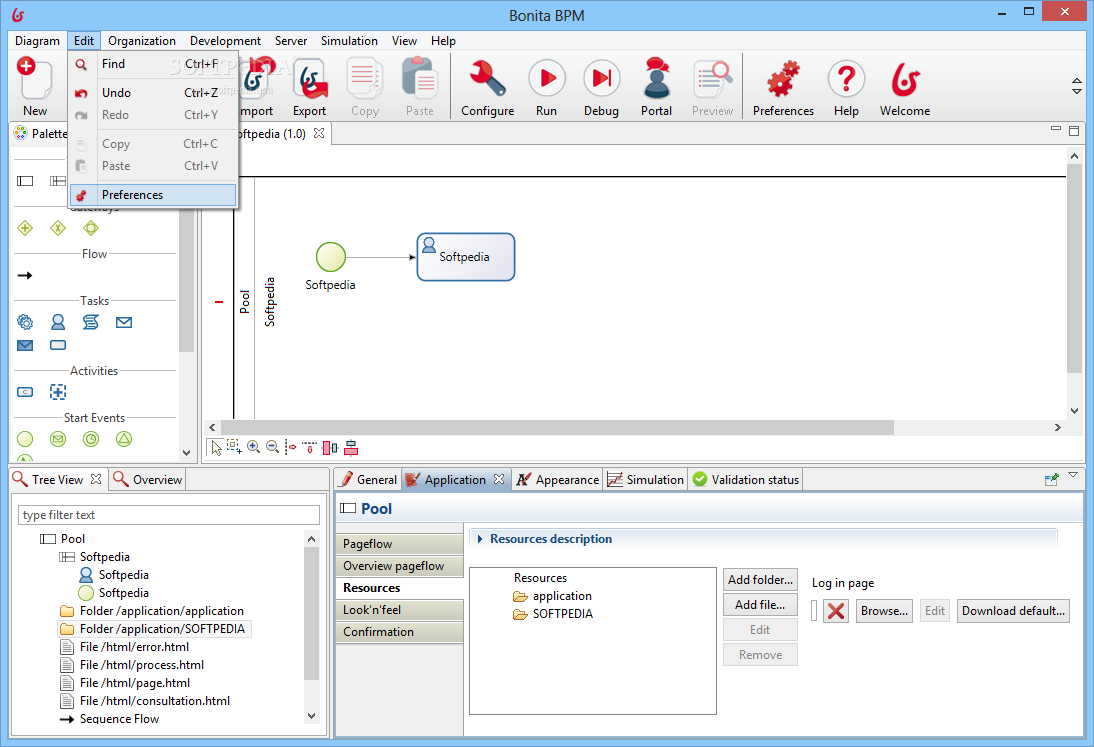Open the Welcome page icon

(905, 86)
